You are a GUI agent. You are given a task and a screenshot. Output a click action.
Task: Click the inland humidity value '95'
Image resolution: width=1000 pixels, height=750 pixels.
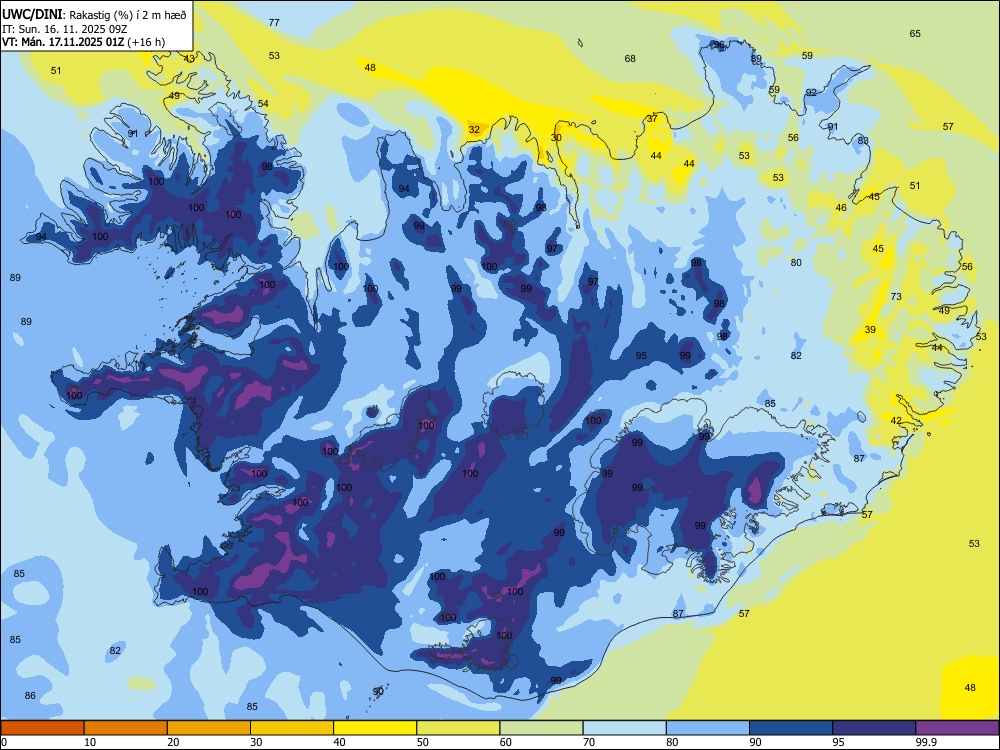click(641, 356)
